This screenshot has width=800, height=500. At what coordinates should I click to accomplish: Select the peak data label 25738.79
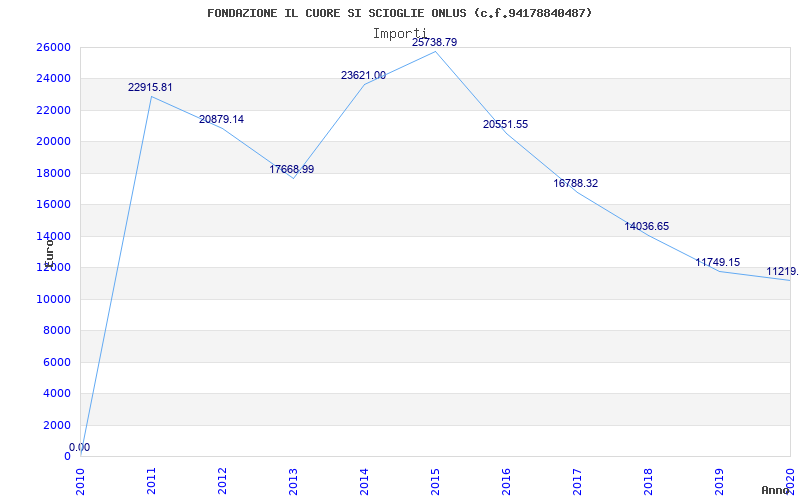[x=435, y=42]
